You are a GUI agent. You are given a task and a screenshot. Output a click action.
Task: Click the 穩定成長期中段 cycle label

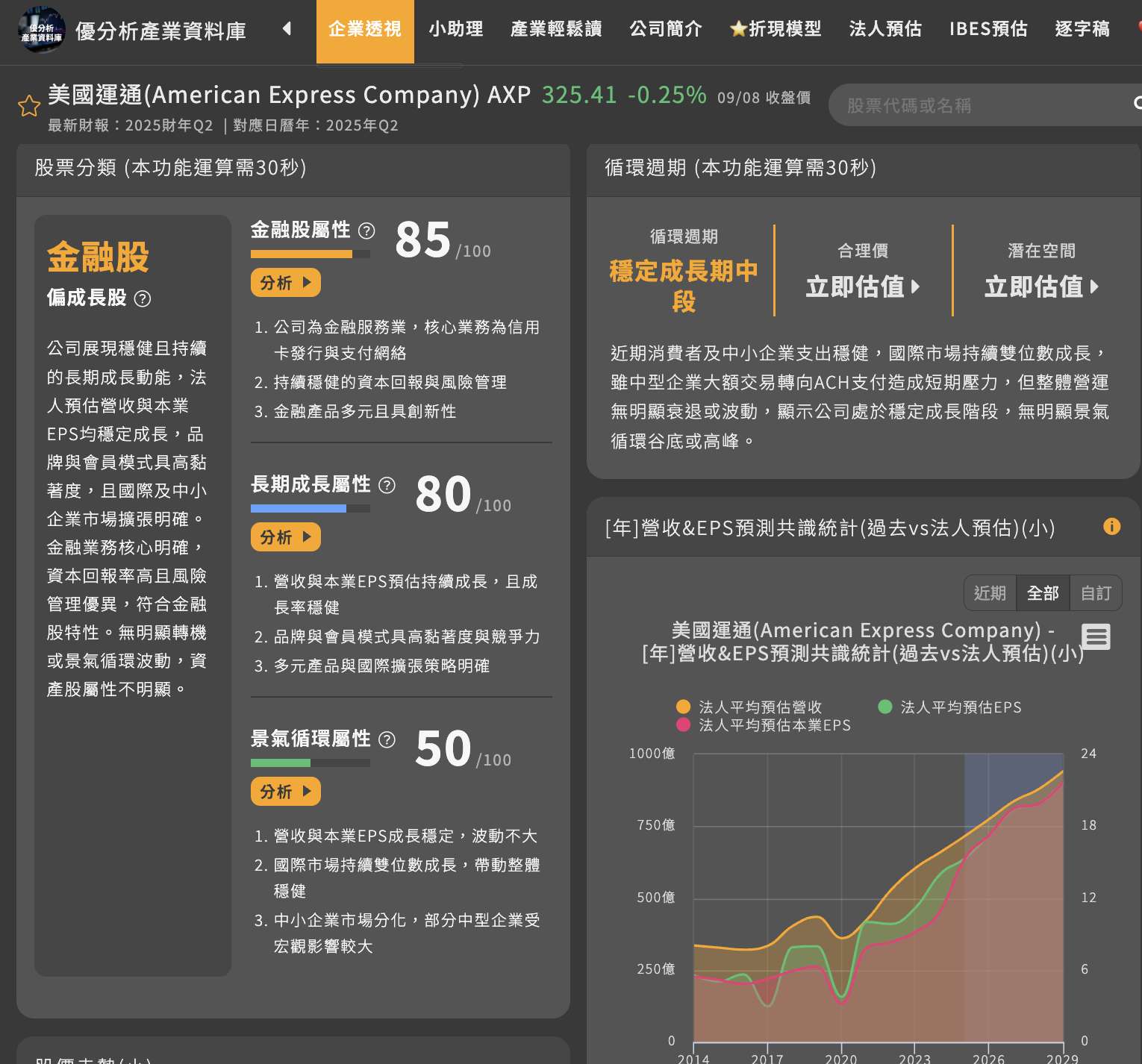pos(684,286)
